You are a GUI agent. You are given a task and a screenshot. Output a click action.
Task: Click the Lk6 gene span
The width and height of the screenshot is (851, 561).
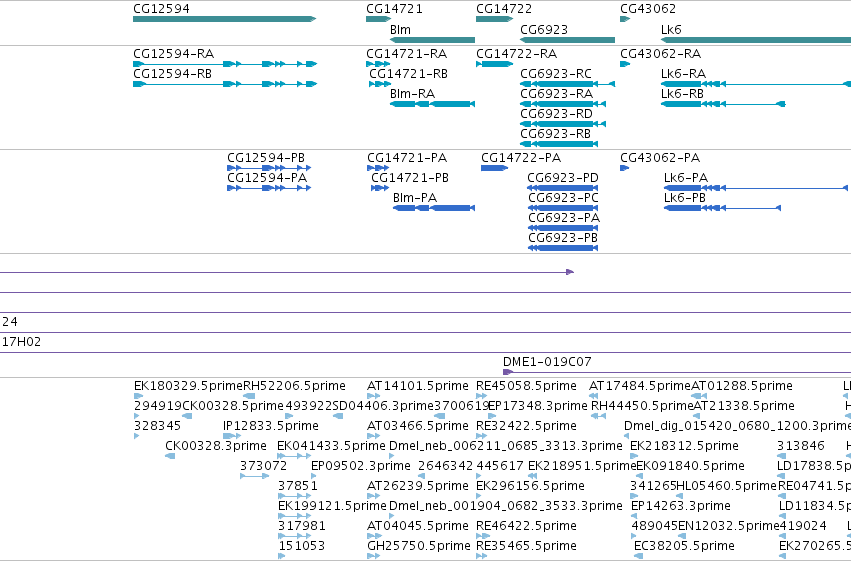756,40
